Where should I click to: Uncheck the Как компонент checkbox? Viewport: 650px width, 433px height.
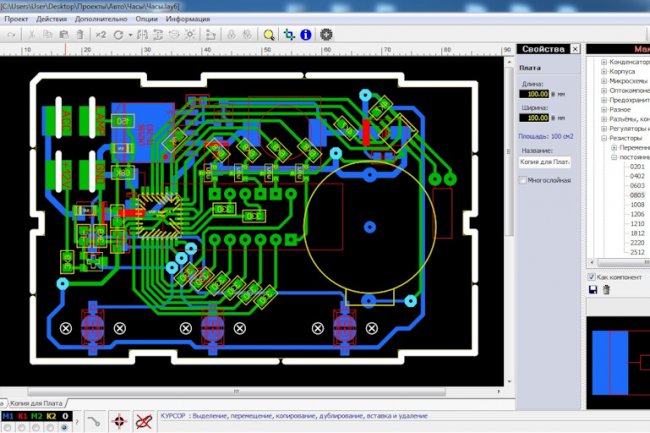click(x=592, y=276)
